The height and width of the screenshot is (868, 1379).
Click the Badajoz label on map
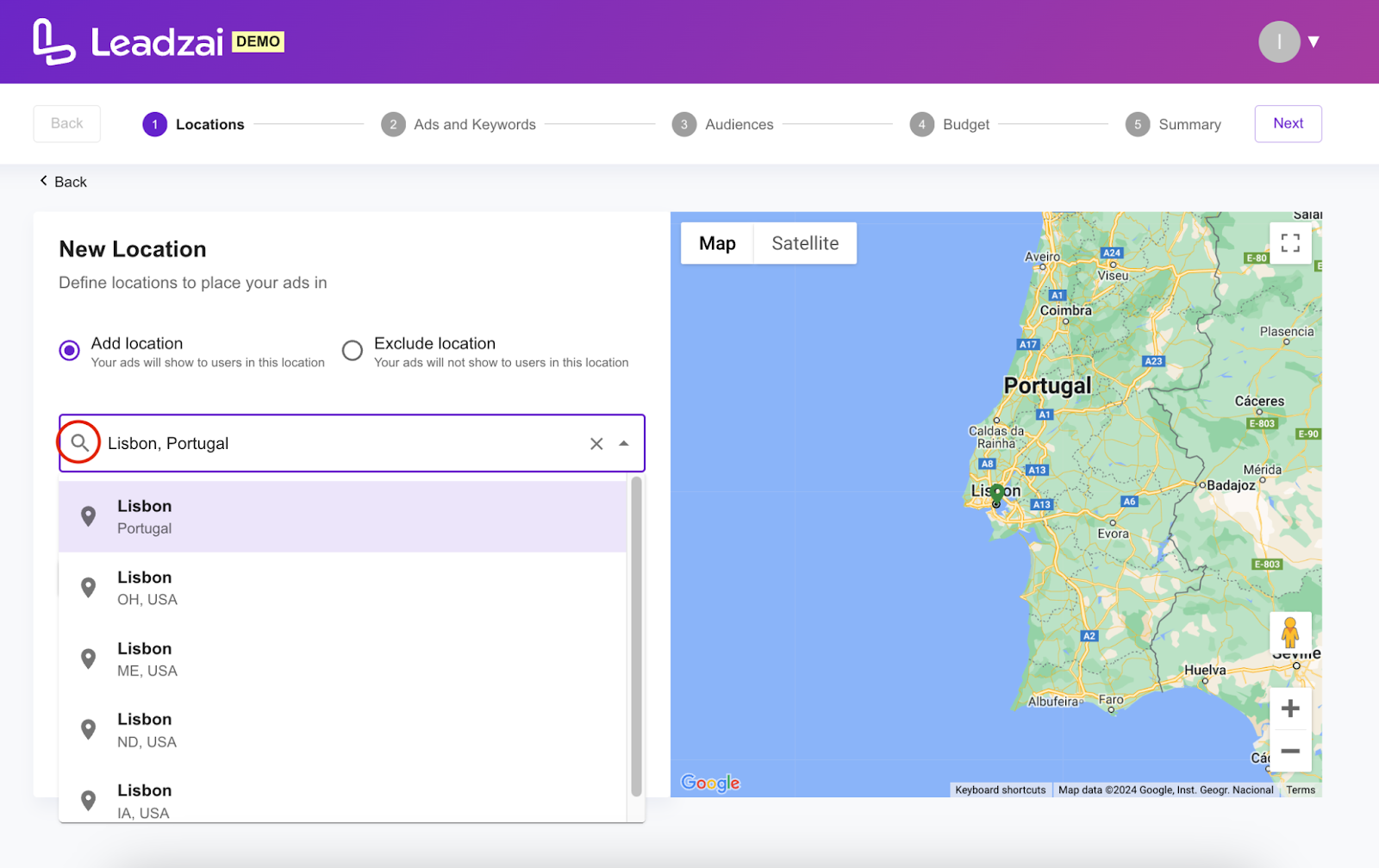[1231, 485]
